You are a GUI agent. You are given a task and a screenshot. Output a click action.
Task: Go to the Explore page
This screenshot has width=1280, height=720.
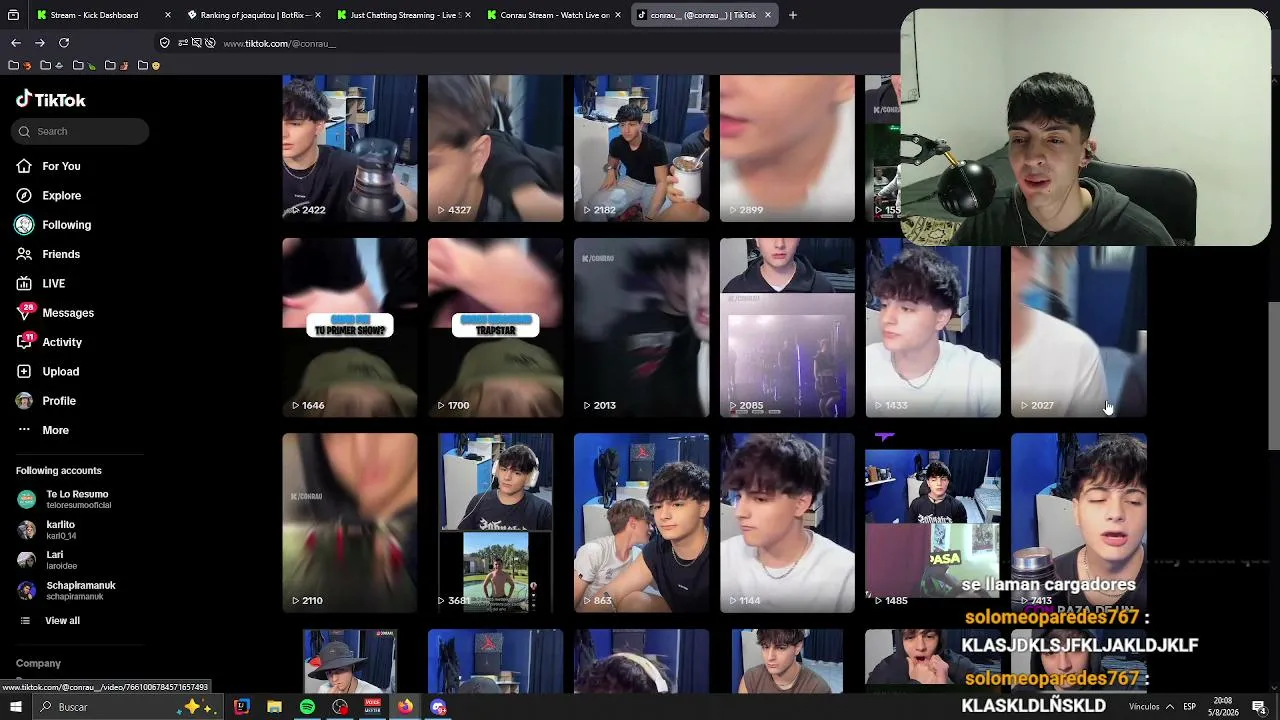(x=62, y=195)
